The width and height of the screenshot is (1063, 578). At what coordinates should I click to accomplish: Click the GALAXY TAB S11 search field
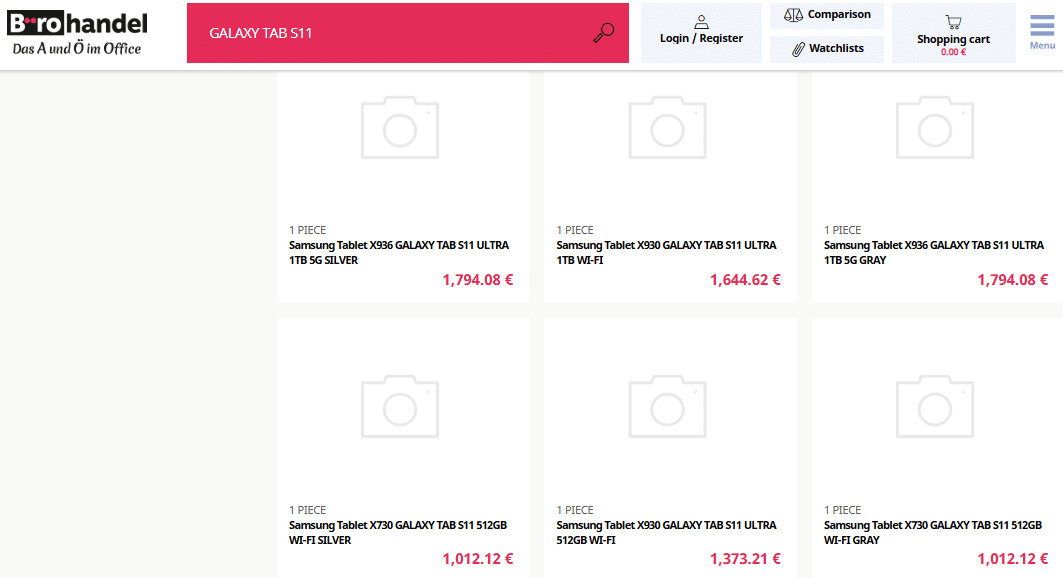[x=390, y=33]
